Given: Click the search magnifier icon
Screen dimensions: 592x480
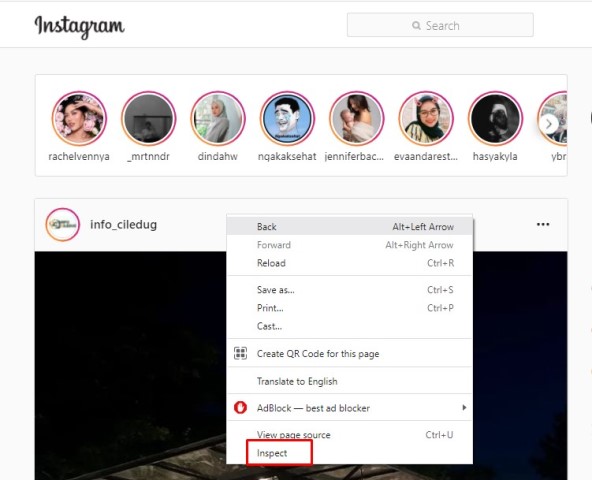Looking at the screenshot, I should pyautogui.click(x=416, y=25).
